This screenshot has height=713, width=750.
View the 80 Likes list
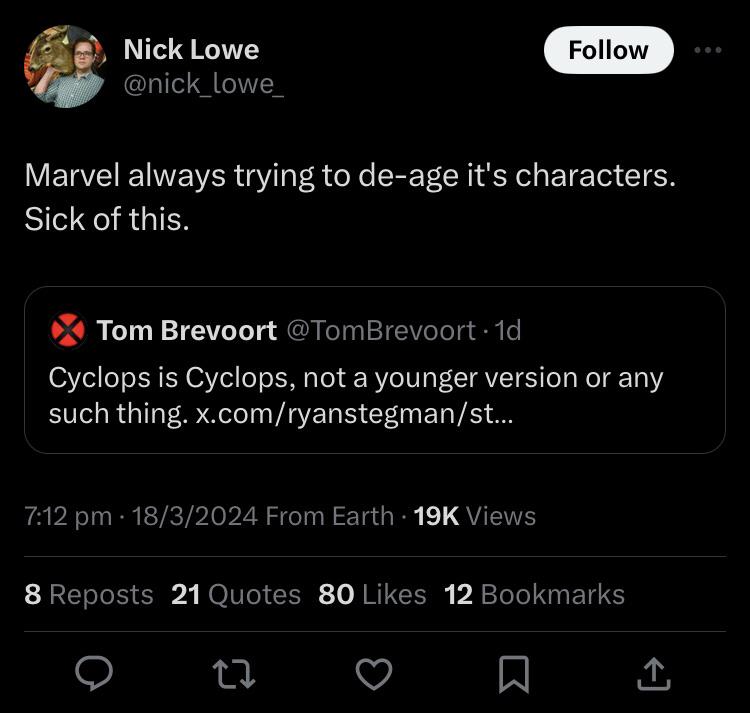372,594
